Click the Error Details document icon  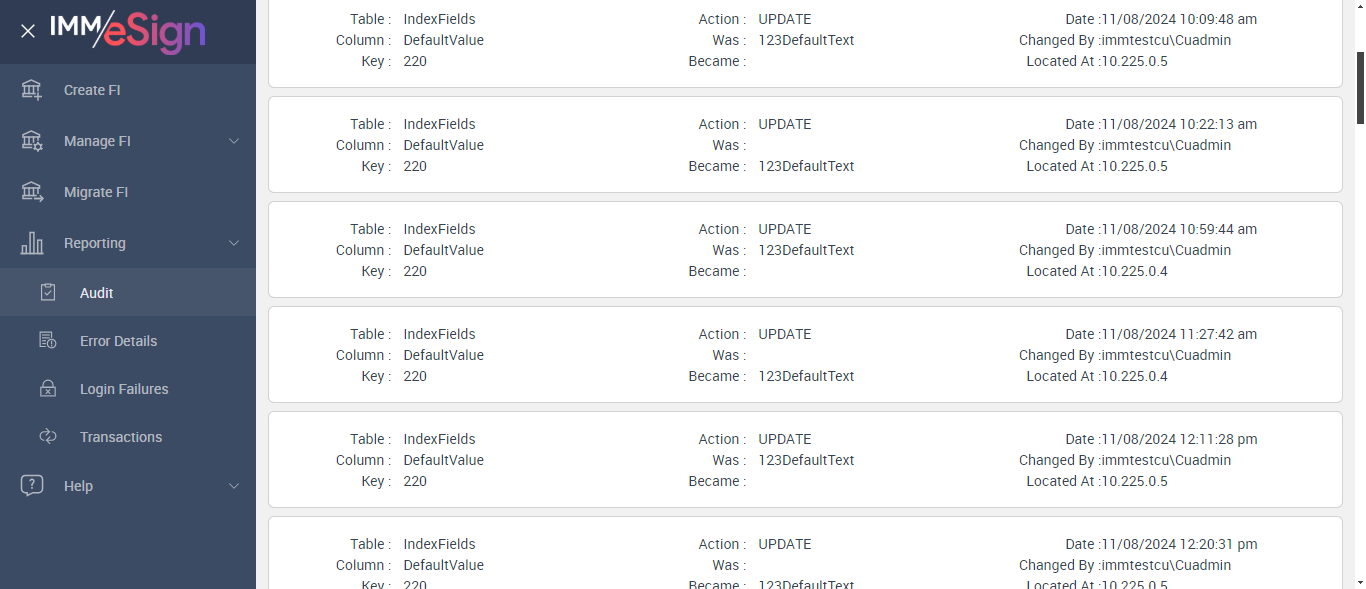[47, 341]
